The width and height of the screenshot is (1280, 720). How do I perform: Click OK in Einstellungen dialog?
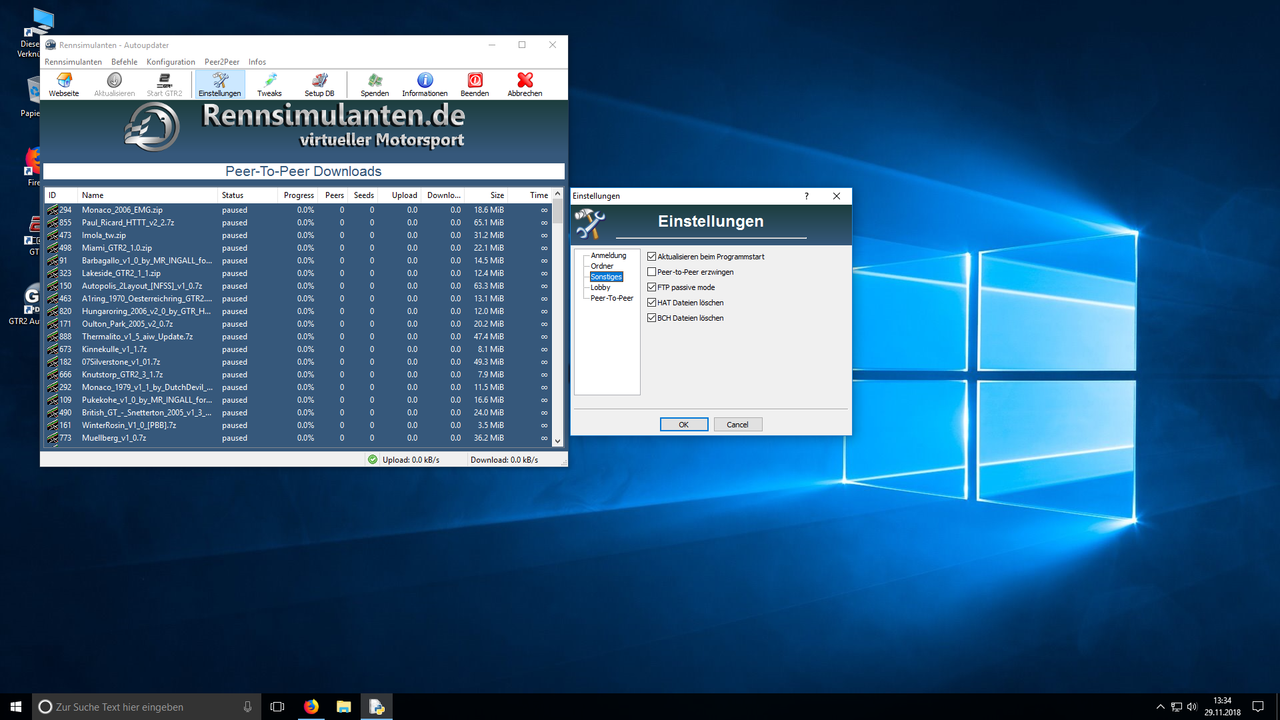pyautogui.click(x=684, y=424)
